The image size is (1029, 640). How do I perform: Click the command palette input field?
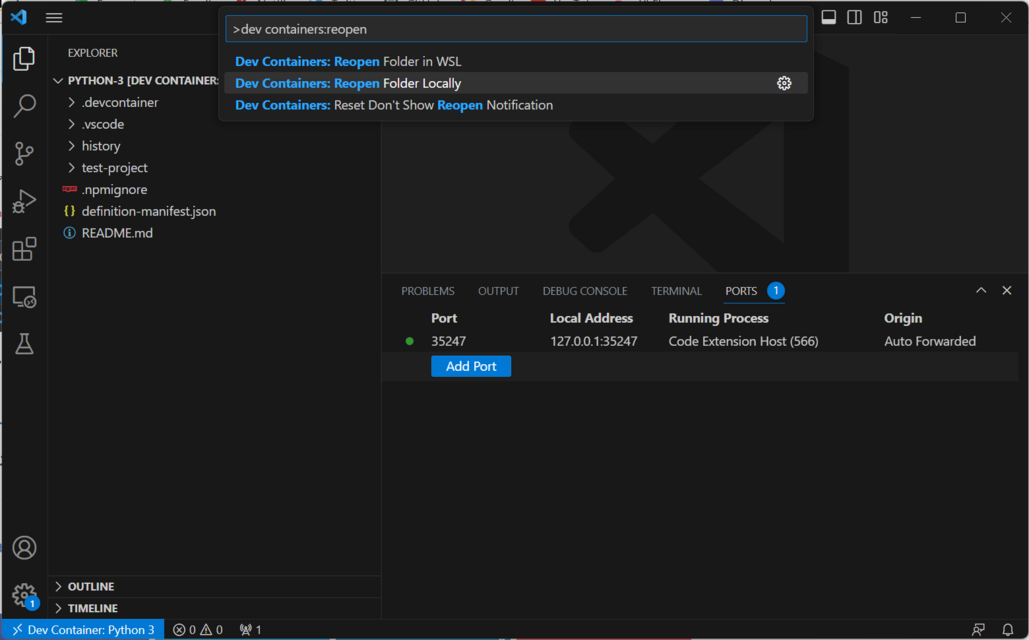[x=515, y=29]
